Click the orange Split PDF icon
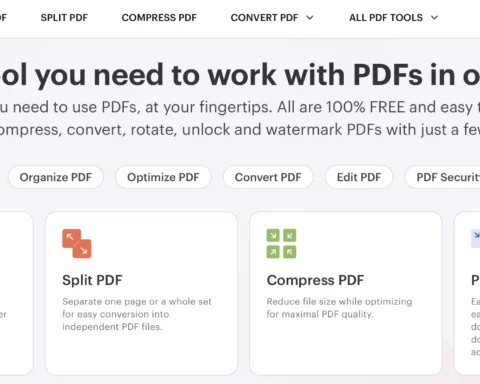Viewport: 480px width, 384px height. 77,244
